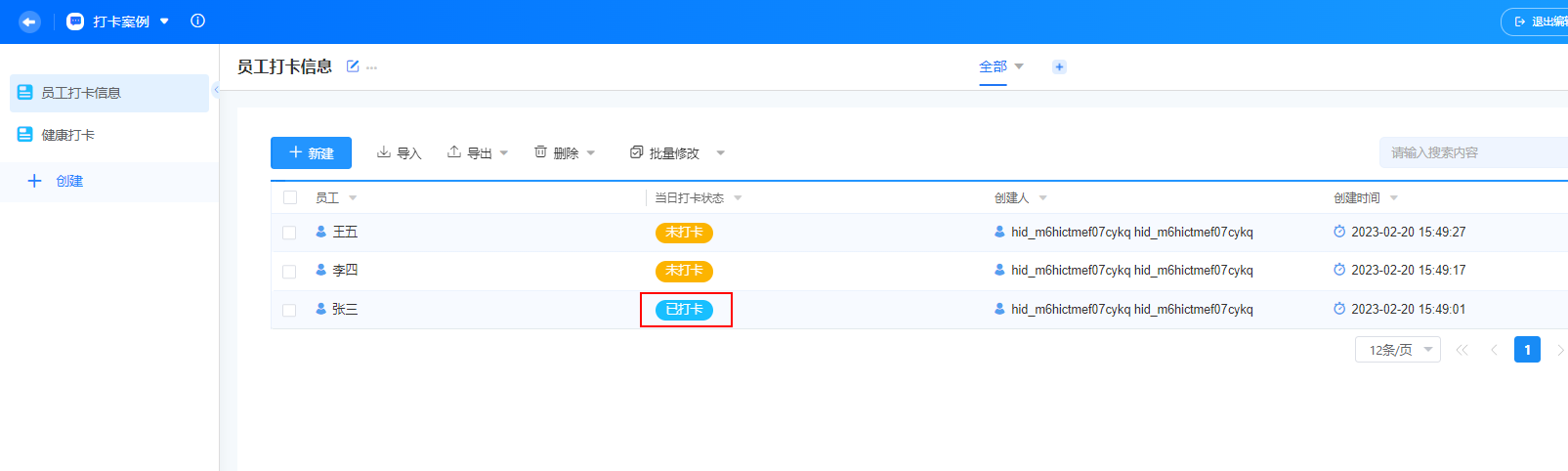The width and height of the screenshot is (1568, 471).
Task: Check the row checkbox for 张三
Action: (289, 310)
